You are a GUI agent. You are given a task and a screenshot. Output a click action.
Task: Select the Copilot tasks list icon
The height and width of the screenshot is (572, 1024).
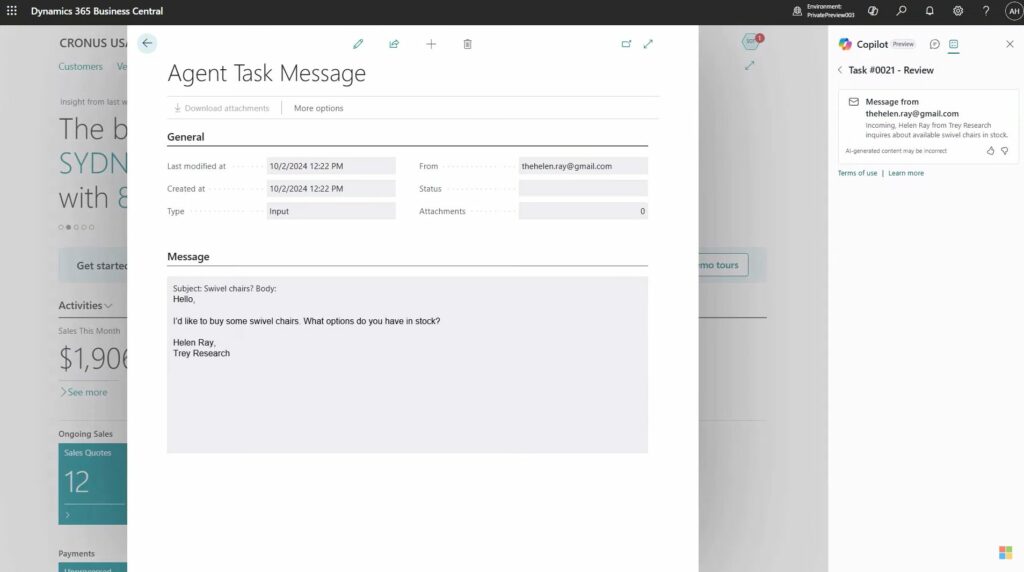tap(953, 44)
